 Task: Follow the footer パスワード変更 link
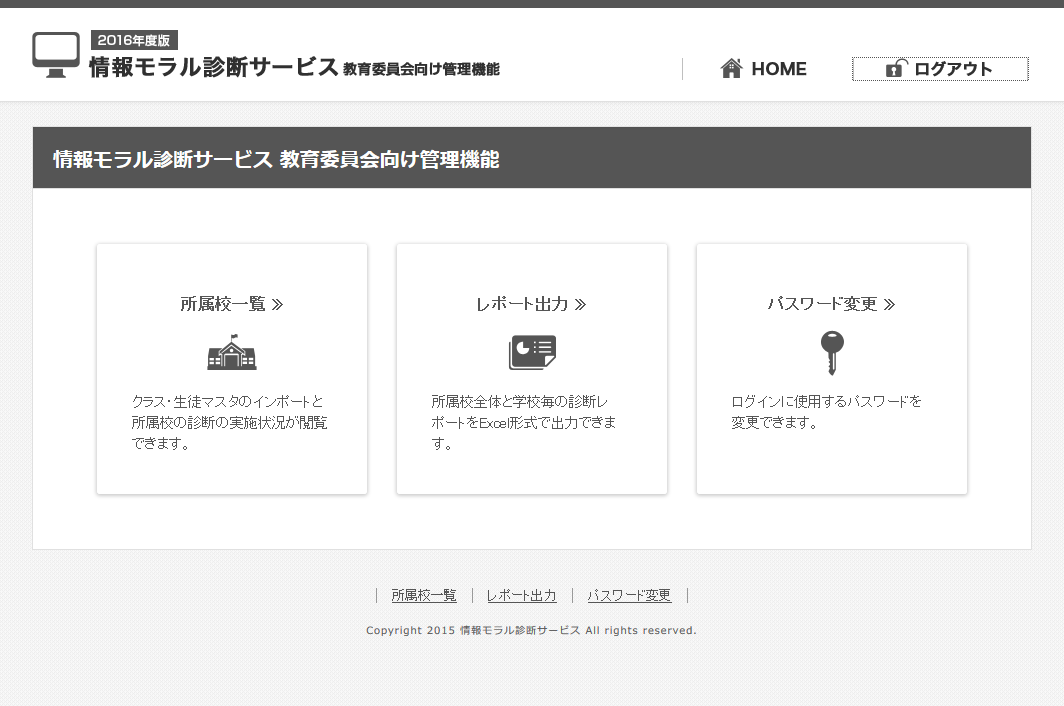click(629, 595)
